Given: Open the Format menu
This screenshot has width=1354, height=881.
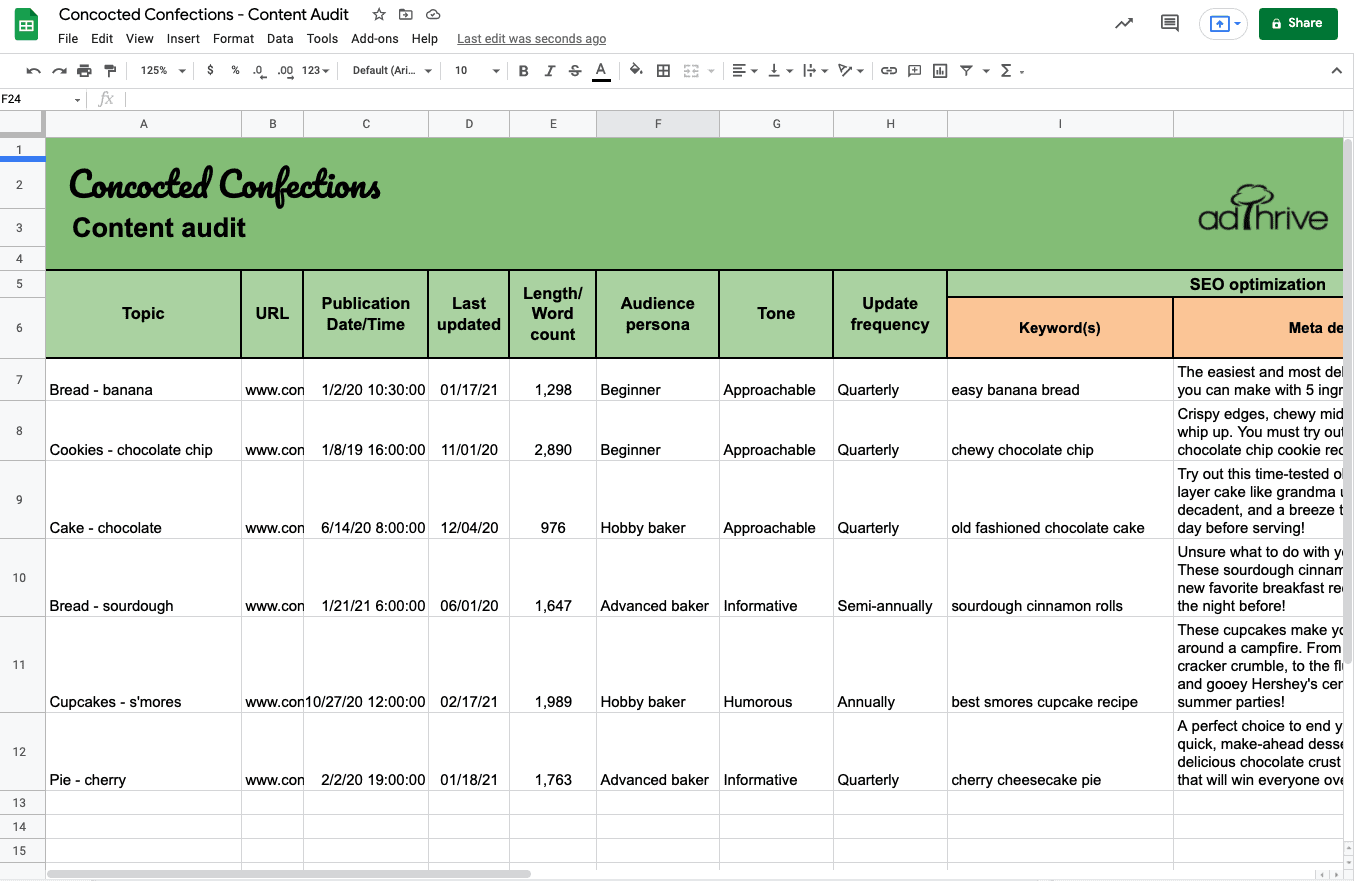Looking at the screenshot, I should click(x=233, y=39).
